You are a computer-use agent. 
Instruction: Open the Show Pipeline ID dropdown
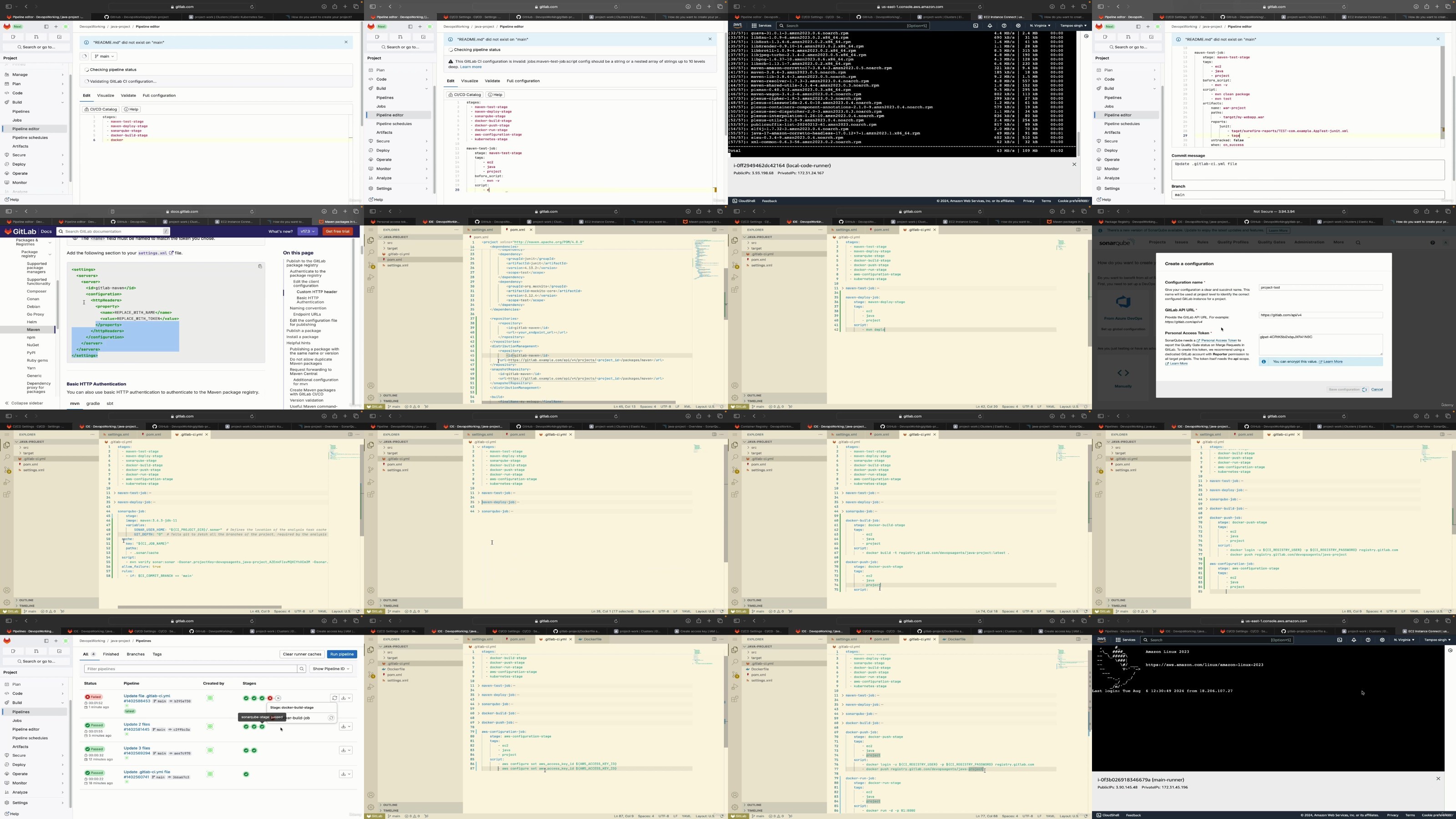coord(331,669)
